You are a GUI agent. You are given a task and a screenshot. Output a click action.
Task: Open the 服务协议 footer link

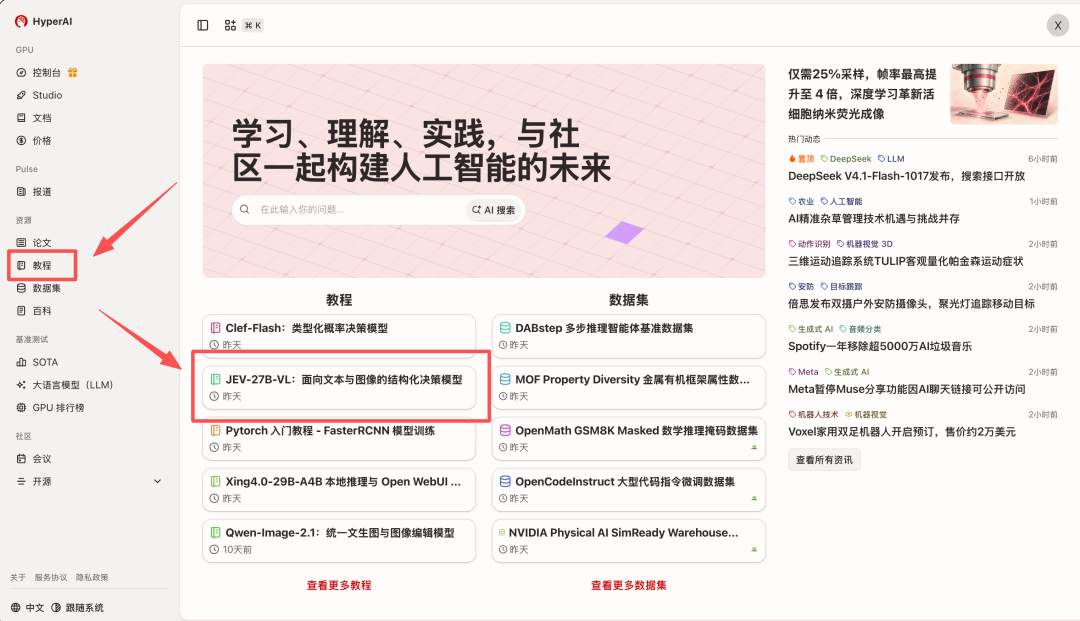point(51,578)
